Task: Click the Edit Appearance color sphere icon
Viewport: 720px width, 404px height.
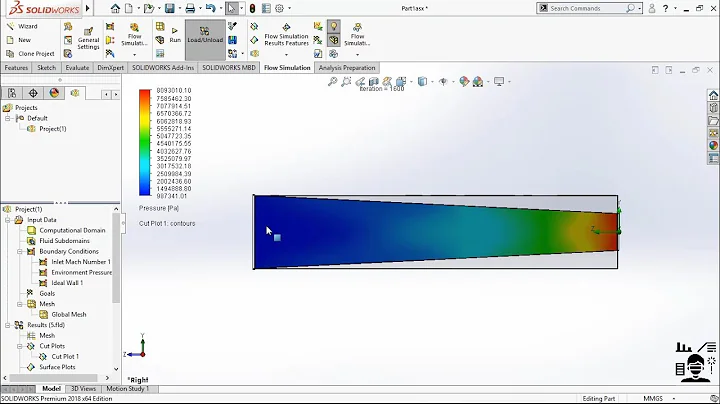Action: (464, 82)
